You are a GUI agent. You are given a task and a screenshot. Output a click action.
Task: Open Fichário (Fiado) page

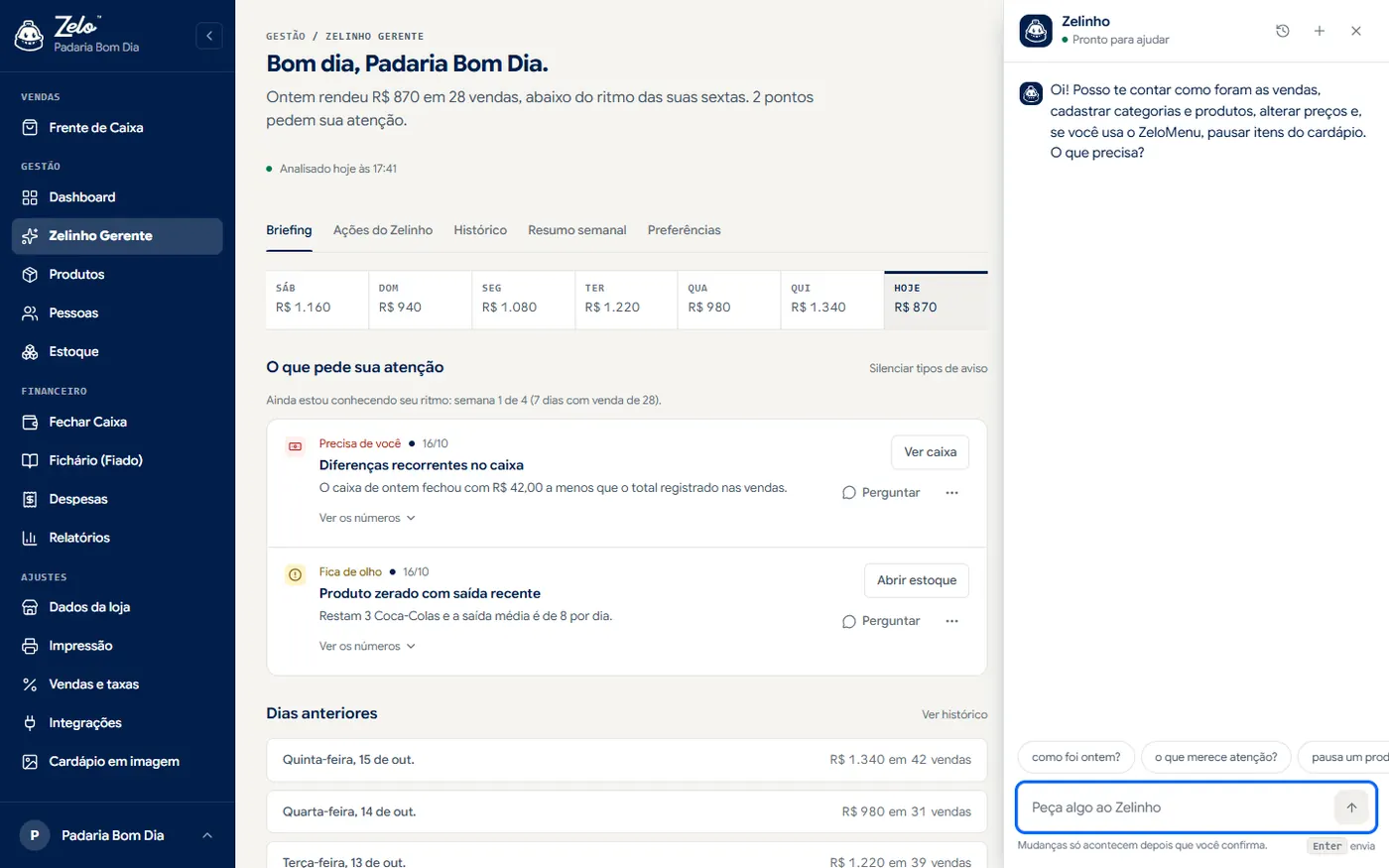(117, 461)
